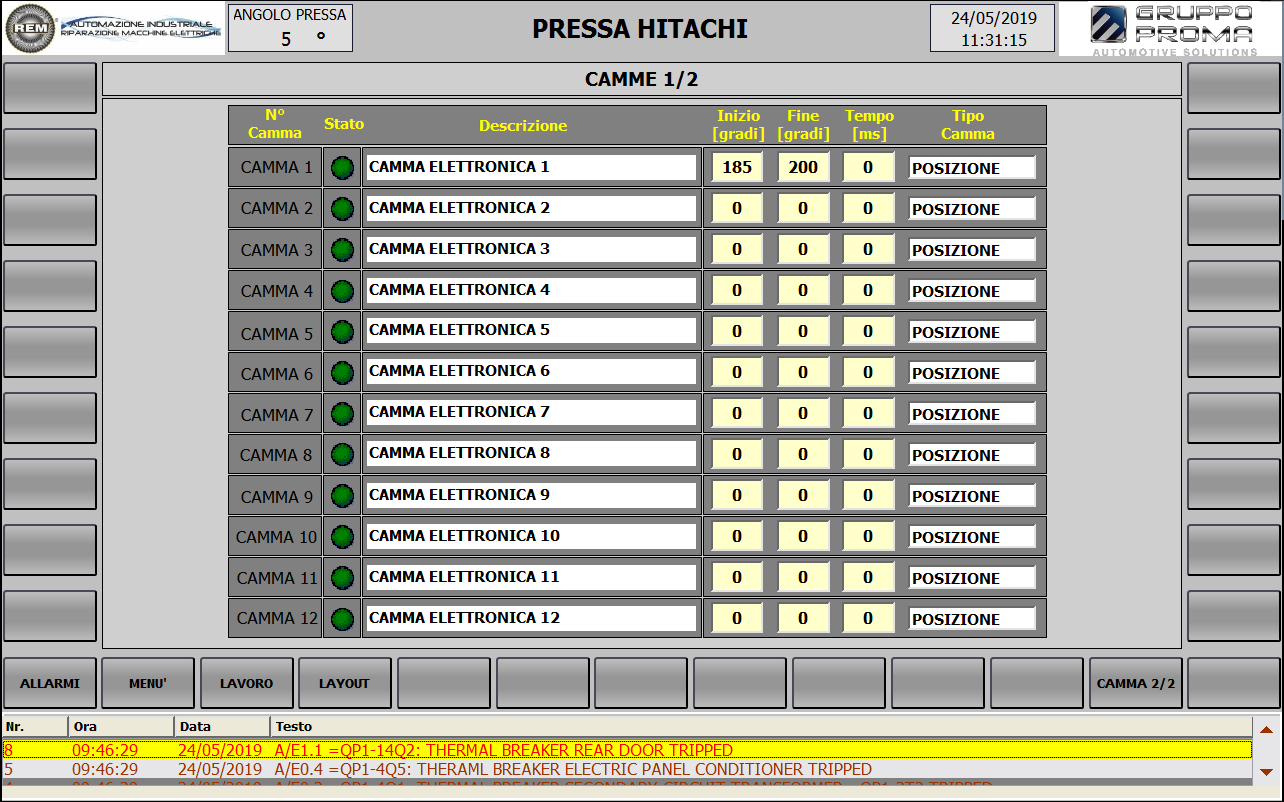Open Tipo Camma selector for CAMMA 1
1284x802 pixels.
tap(972, 168)
